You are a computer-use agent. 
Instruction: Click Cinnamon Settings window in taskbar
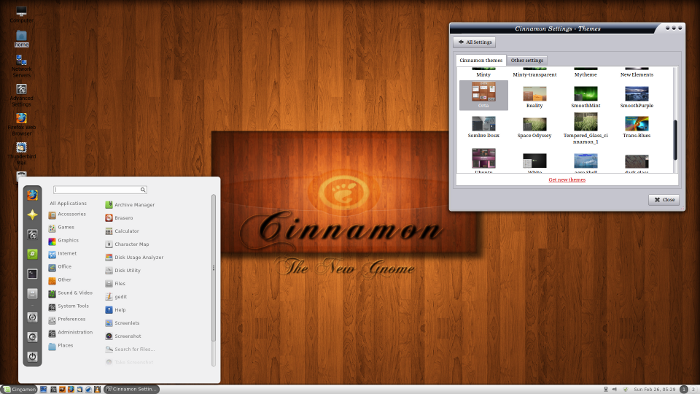132,389
